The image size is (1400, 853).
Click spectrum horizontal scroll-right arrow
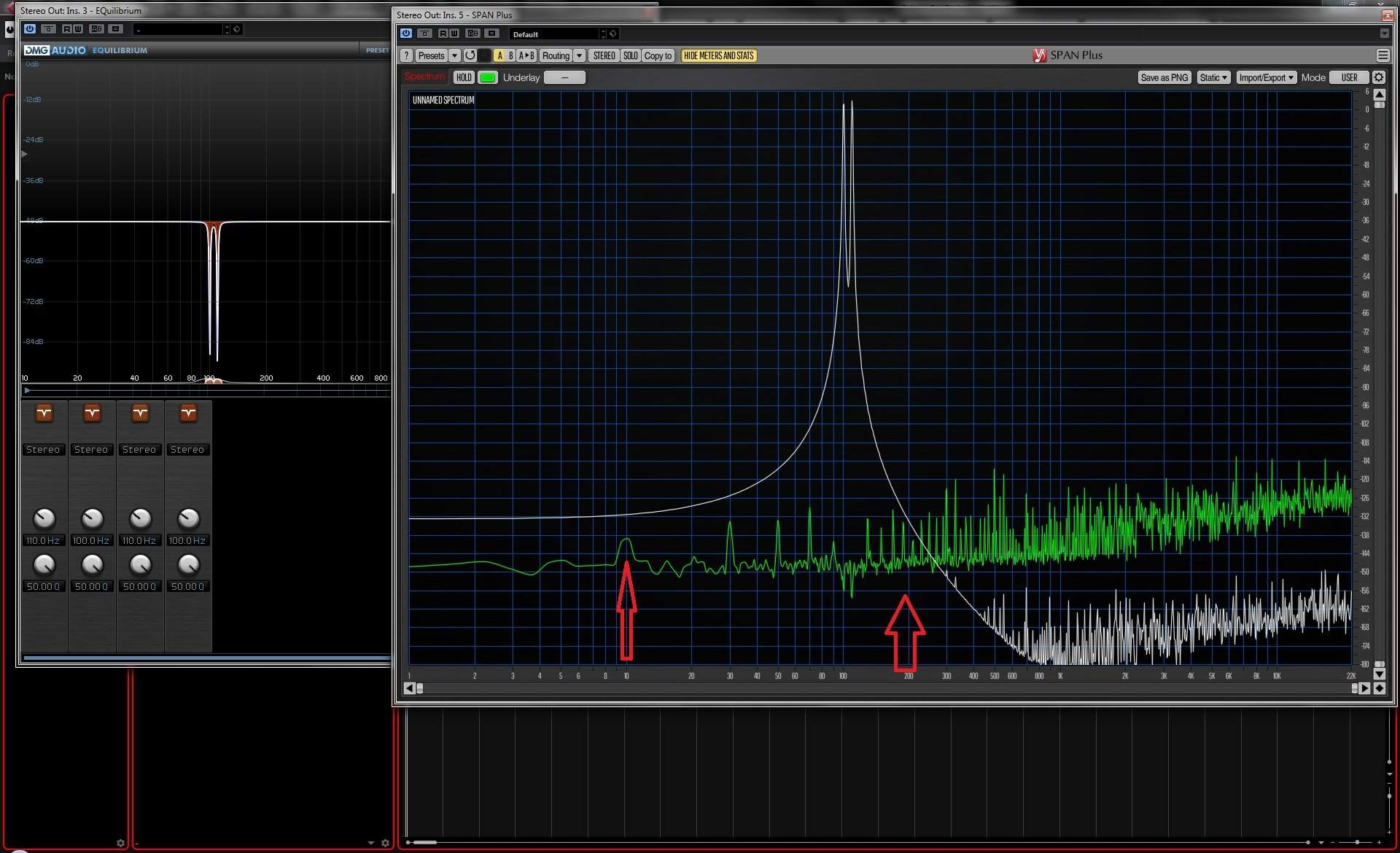click(1365, 688)
